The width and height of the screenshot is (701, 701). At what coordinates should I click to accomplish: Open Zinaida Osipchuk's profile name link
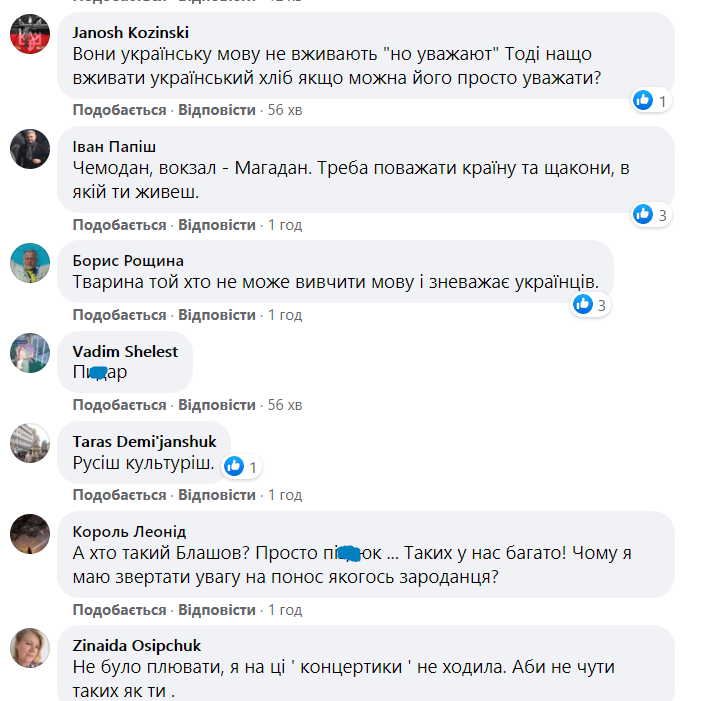137,645
